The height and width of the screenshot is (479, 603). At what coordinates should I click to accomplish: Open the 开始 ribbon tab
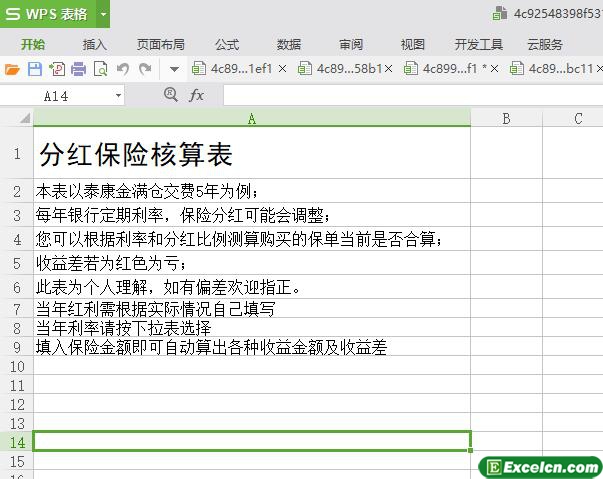point(33,45)
